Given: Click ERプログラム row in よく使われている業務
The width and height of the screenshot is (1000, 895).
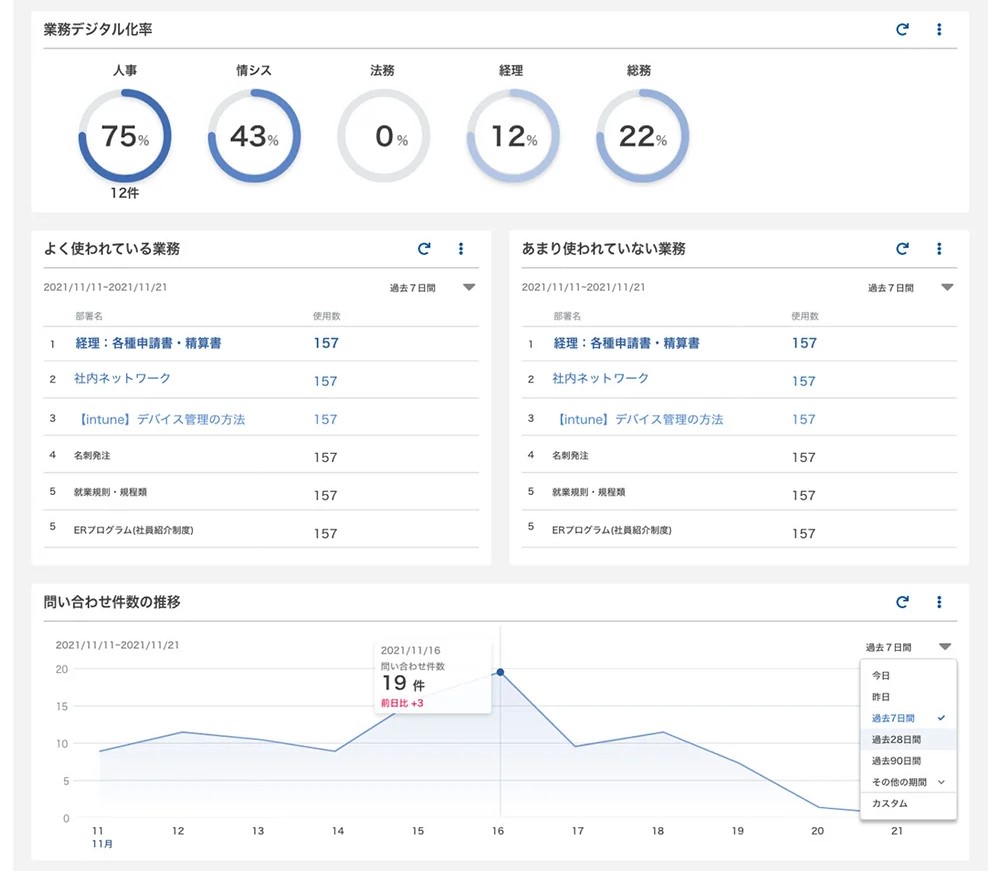Looking at the screenshot, I should coord(261,529).
